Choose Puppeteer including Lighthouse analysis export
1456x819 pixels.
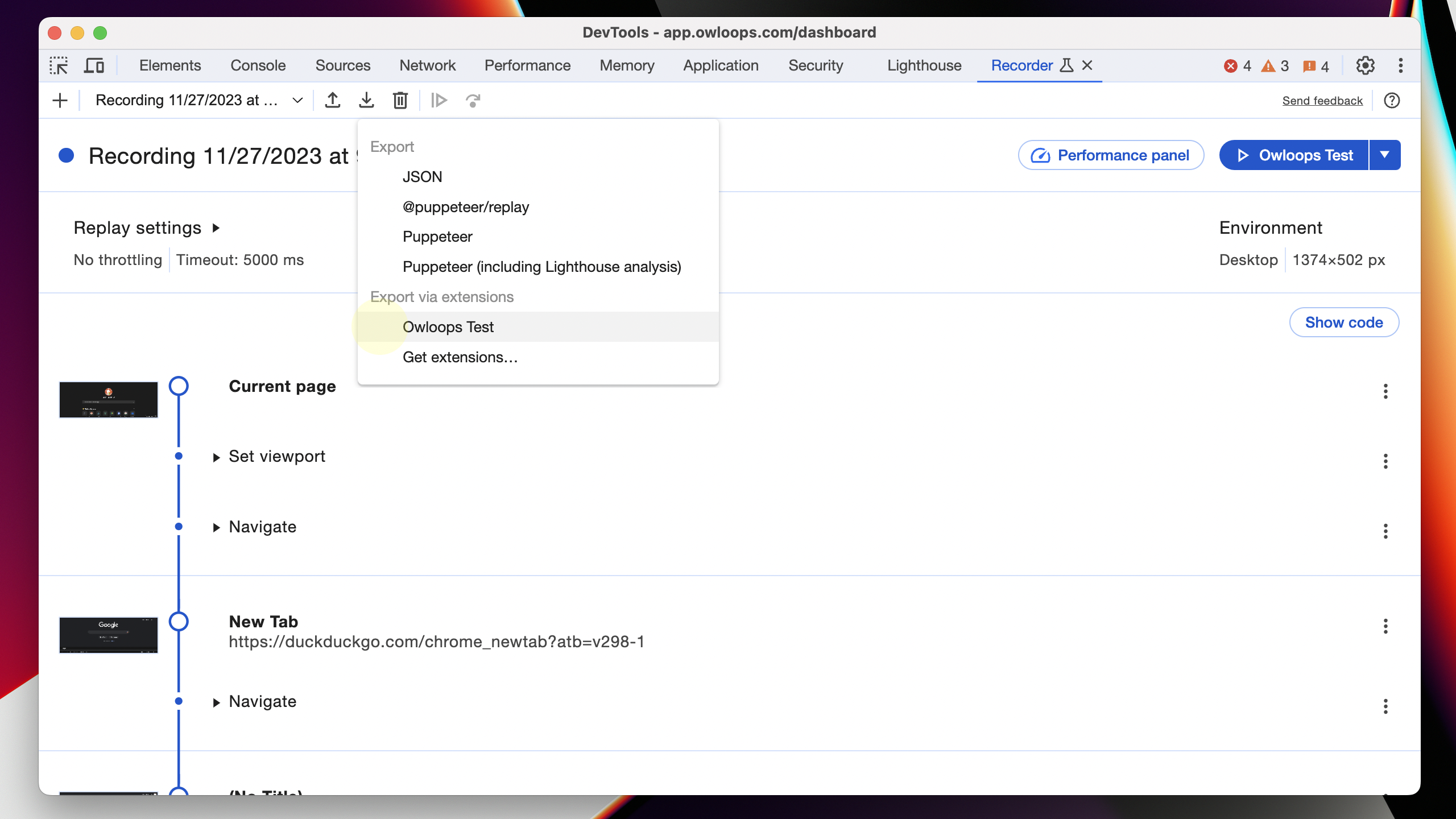click(538, 267)
